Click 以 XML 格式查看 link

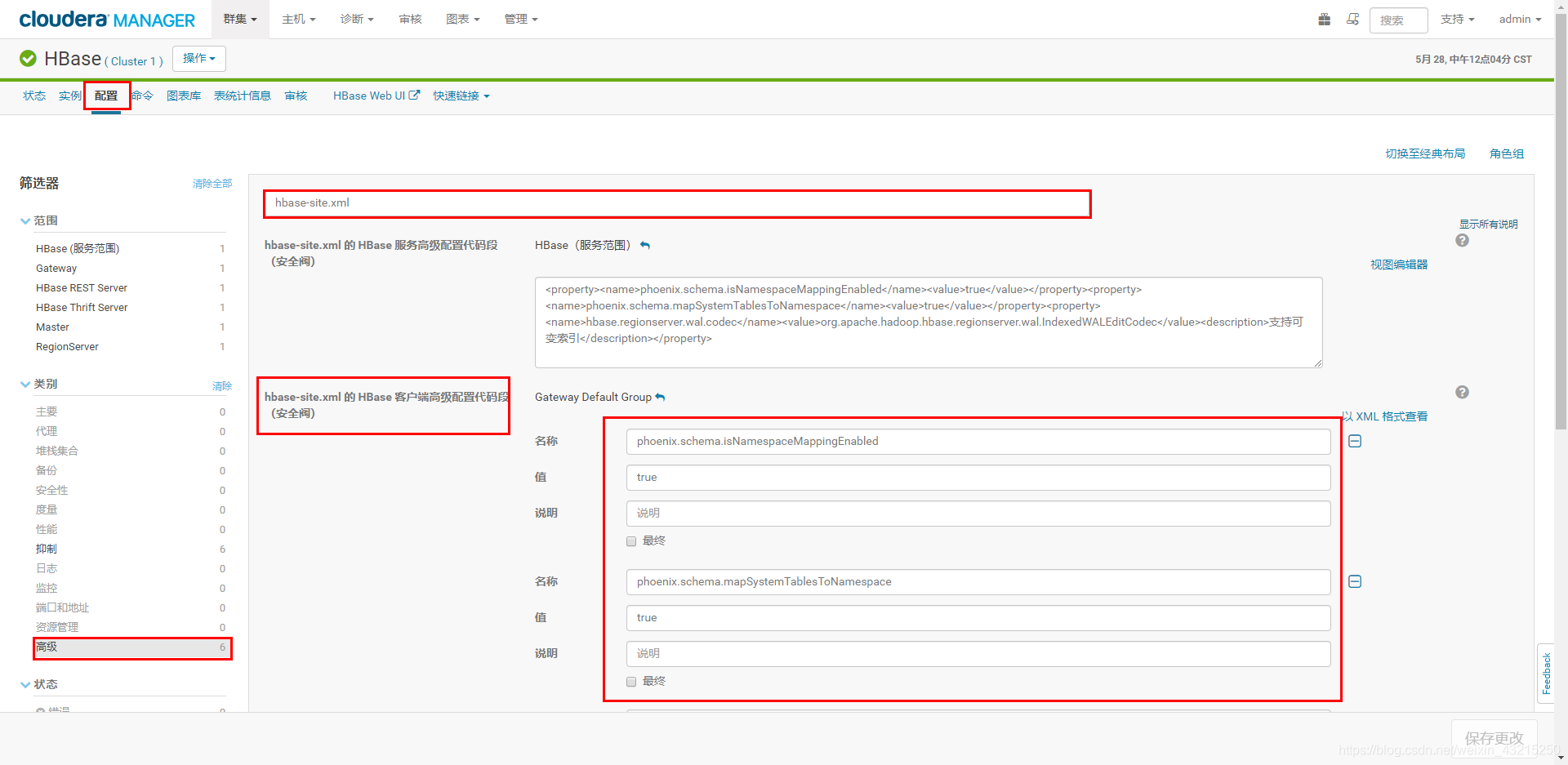(1386, 416)
